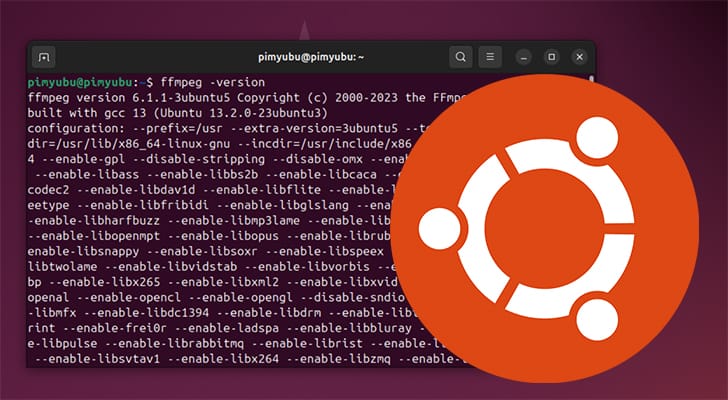The height and width of the screenshot is (400, 728).
Task: Click '--enable-libx265' option text
Action: 104,282
